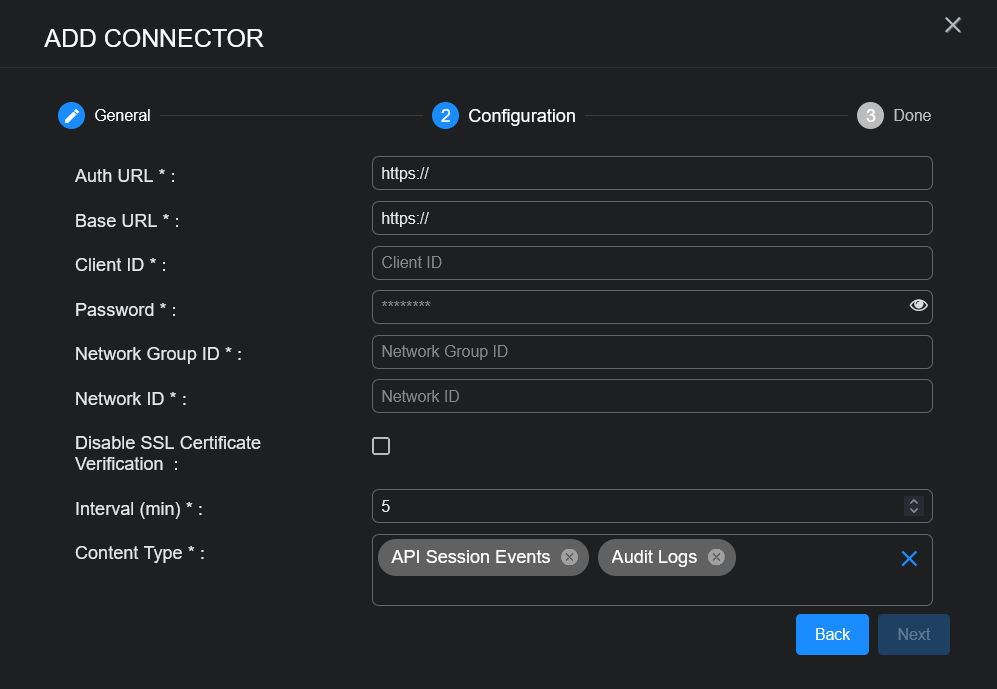Click the General step pencil icon
The image size is (997, 689).
click(71, 116)
